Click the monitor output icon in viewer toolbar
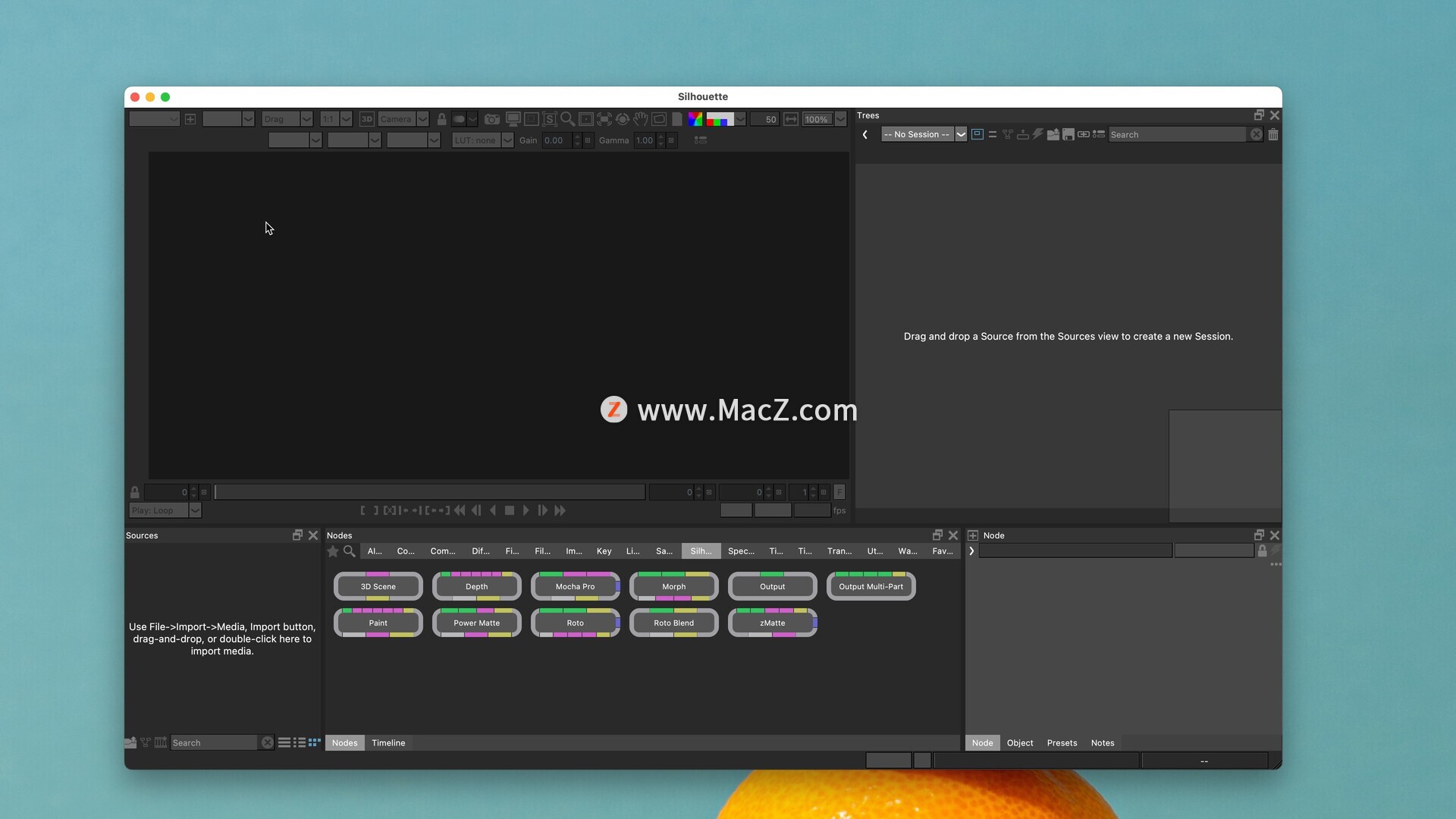Viewport: 1456px width, 819px height. pos(513,119)
